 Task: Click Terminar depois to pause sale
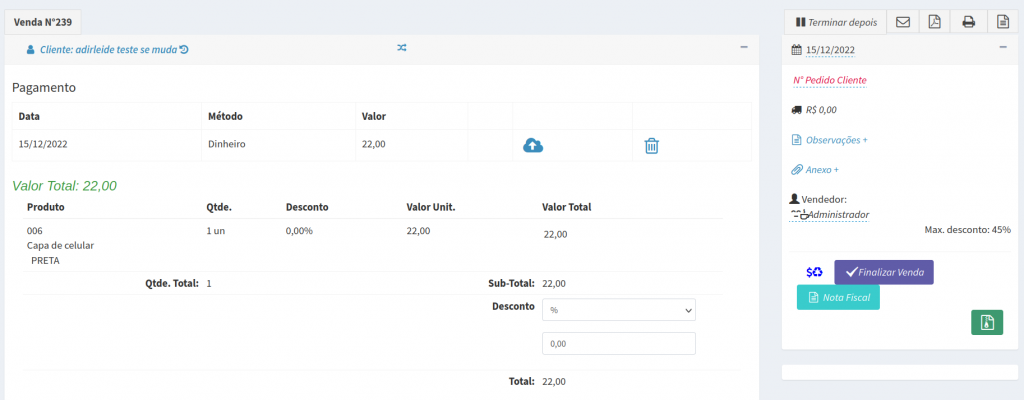(835, 22)
